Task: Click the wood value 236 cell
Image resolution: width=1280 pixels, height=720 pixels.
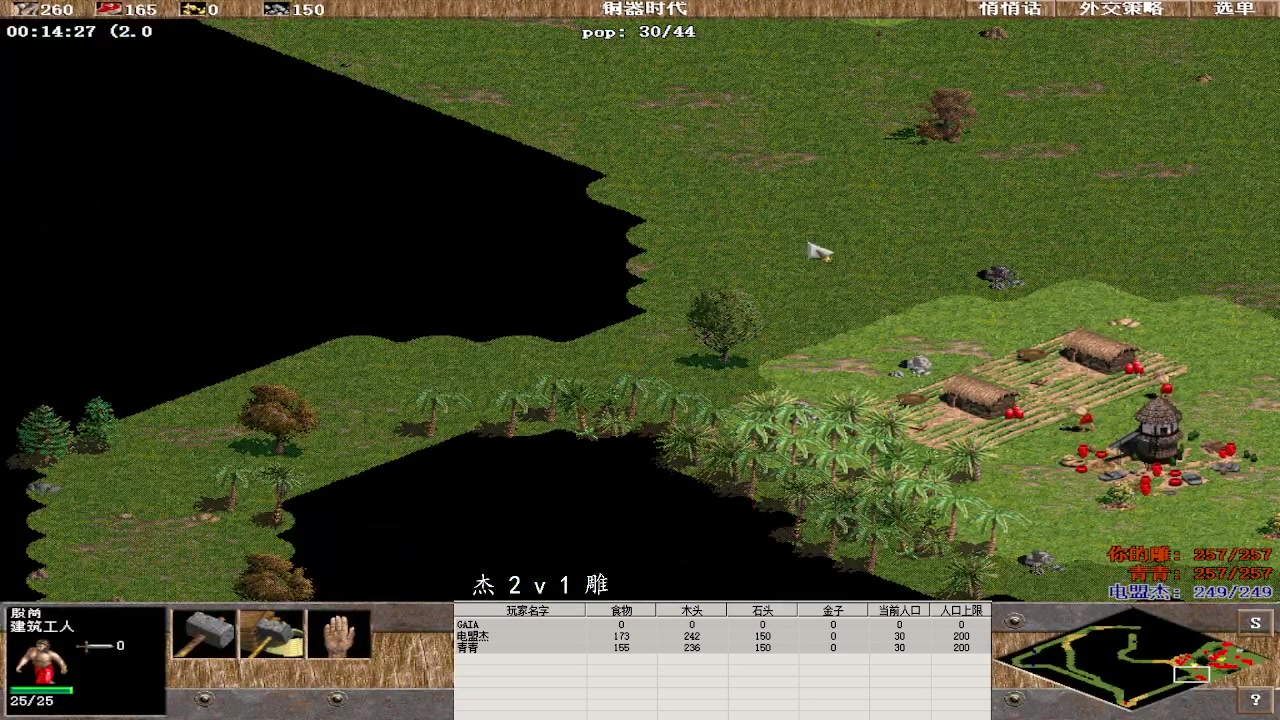Action: click(692, 648)
